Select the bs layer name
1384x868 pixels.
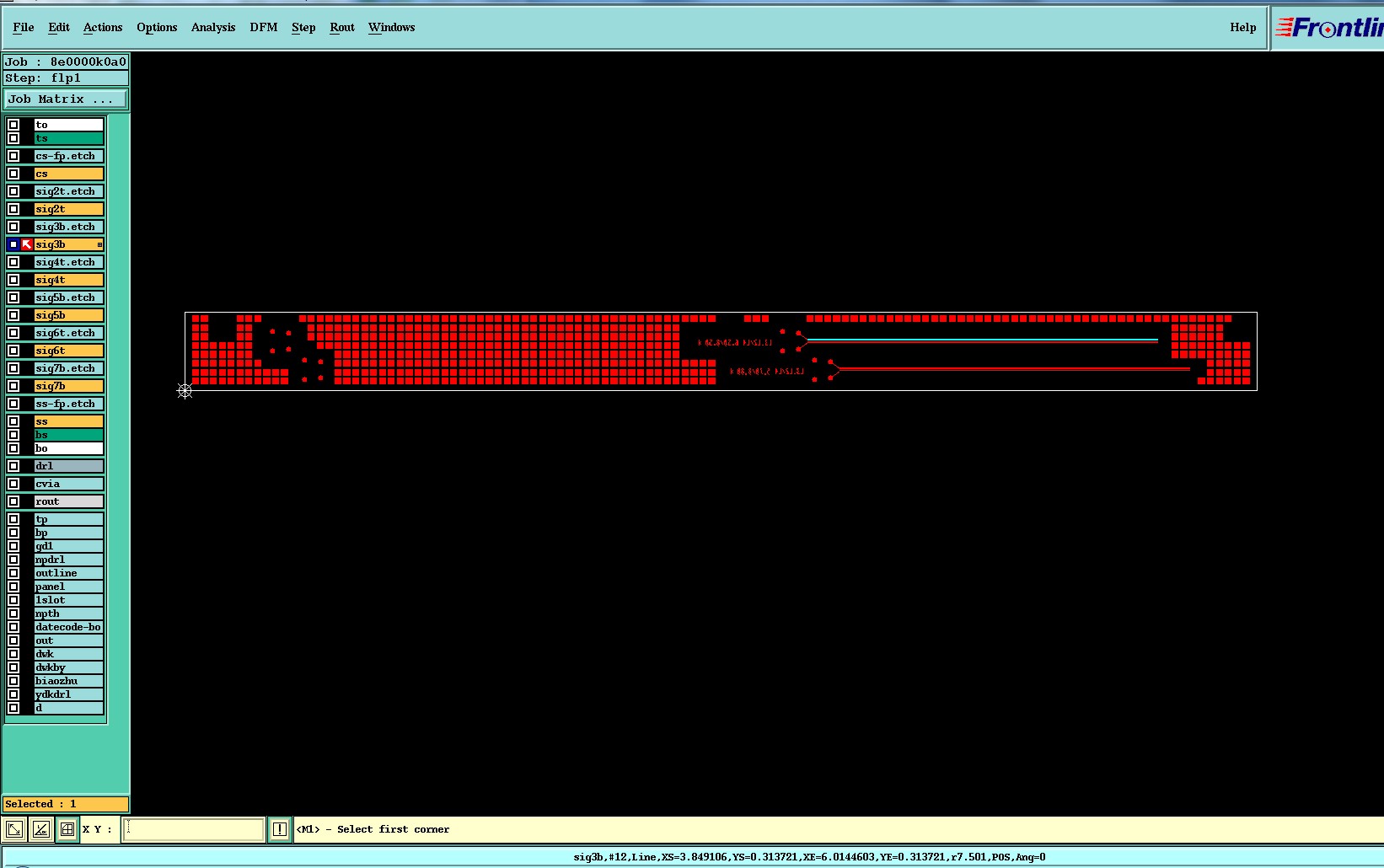(69, 435)
